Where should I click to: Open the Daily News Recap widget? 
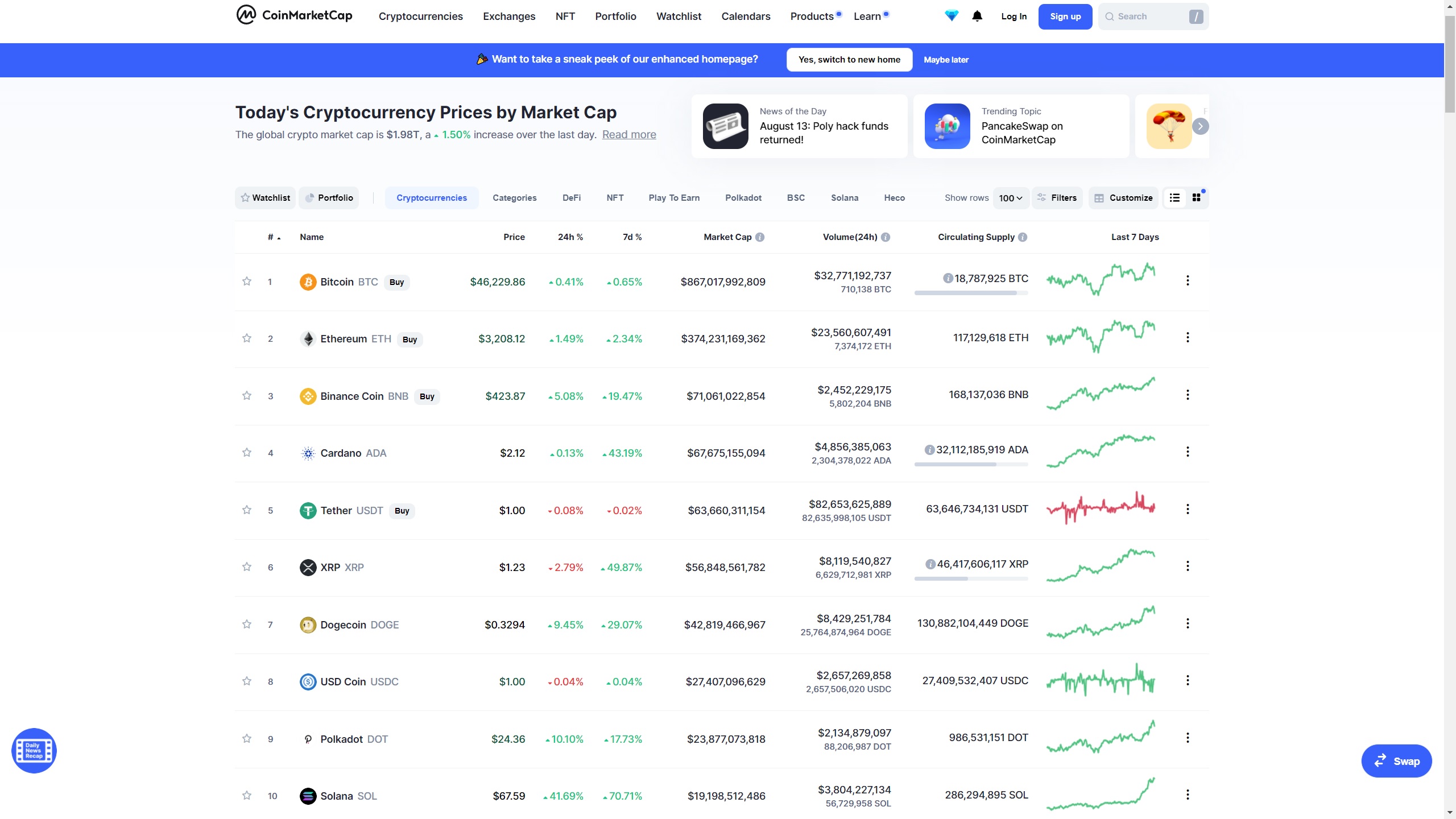pyautogui.click(x=34, y=751)
